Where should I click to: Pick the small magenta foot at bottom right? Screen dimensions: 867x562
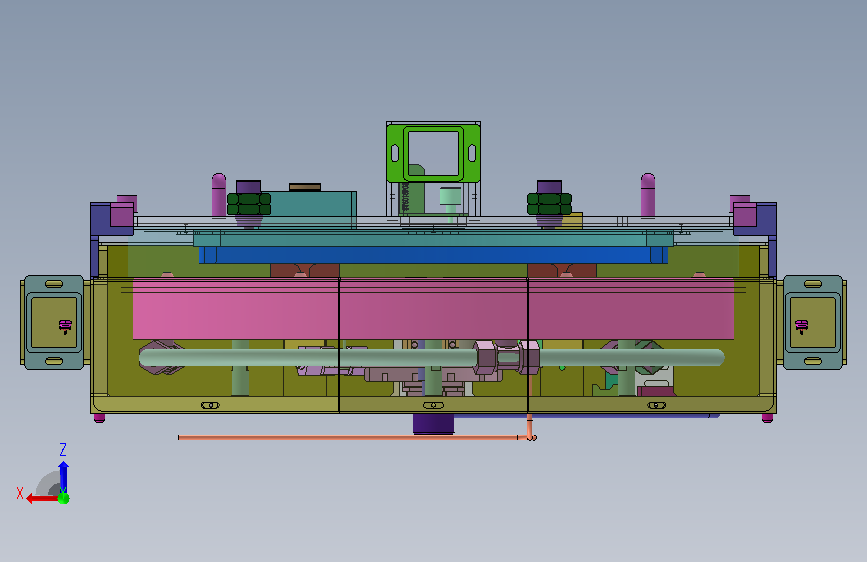coord(767,418)
